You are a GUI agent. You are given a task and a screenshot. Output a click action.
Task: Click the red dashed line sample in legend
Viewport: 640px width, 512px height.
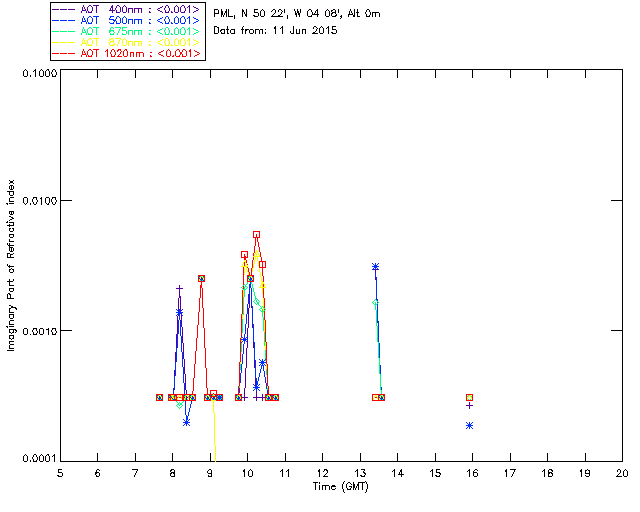(x=64, y=53)
